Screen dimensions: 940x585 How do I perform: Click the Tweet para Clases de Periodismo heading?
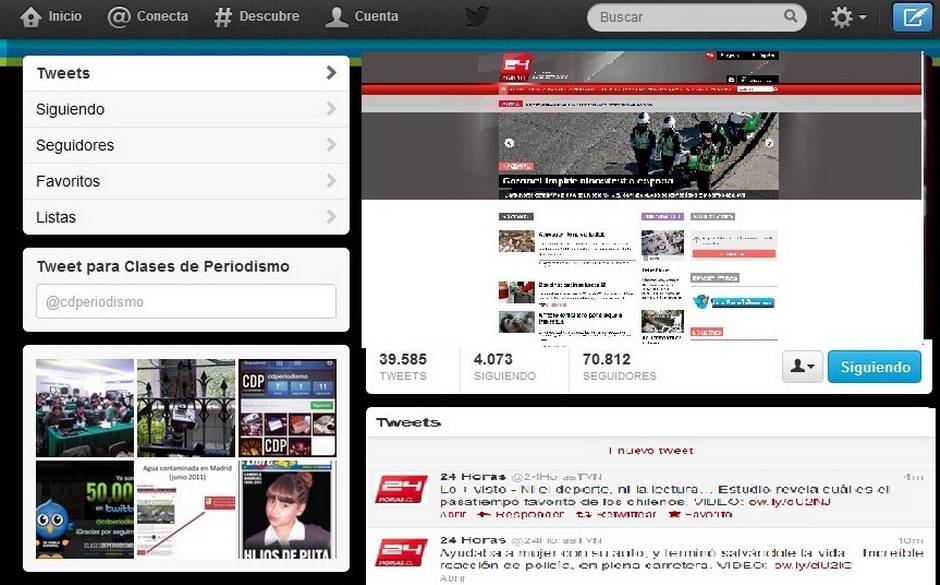click(163, 267)
